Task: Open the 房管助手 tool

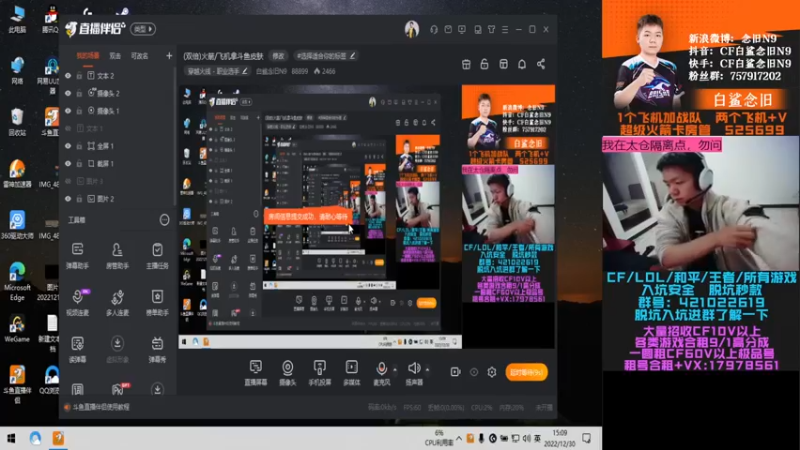Action: (x=117, y=255)
